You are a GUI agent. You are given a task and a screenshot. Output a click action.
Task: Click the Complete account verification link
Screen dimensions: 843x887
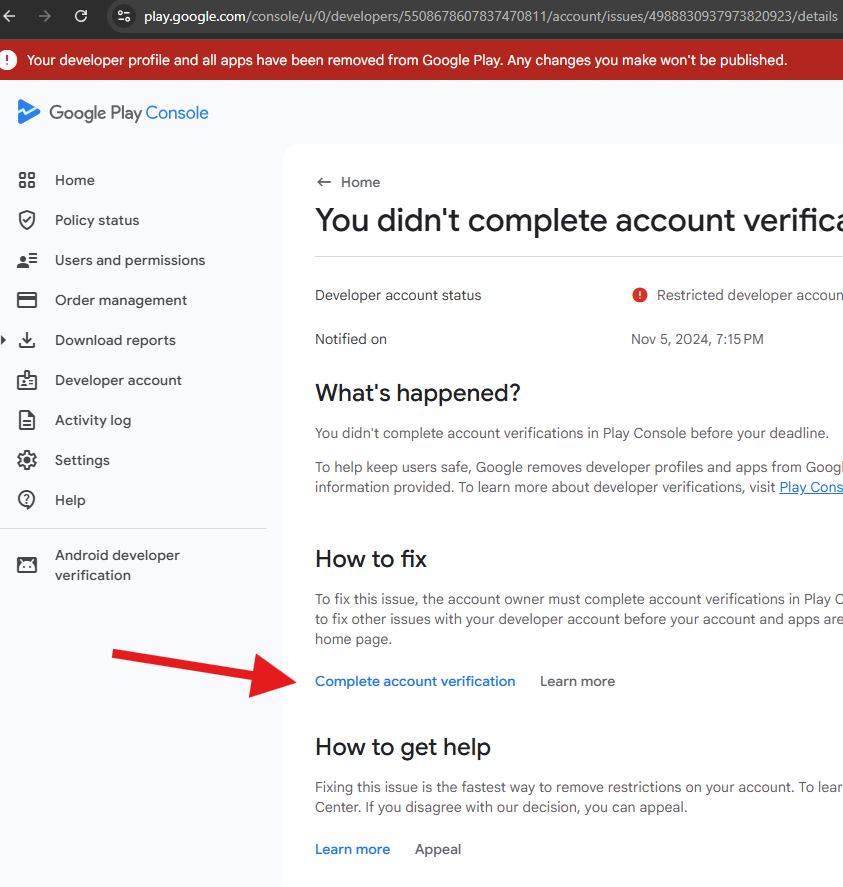415,681
